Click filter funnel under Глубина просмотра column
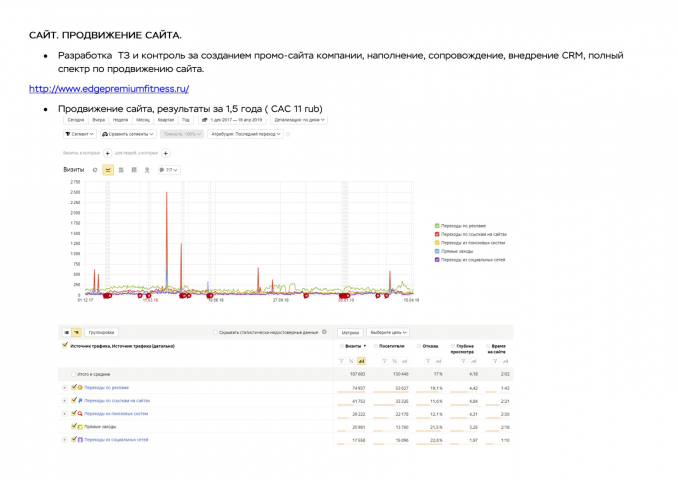Image resolution: width=678 pixels, height=480 pixels. pos(463,361)
